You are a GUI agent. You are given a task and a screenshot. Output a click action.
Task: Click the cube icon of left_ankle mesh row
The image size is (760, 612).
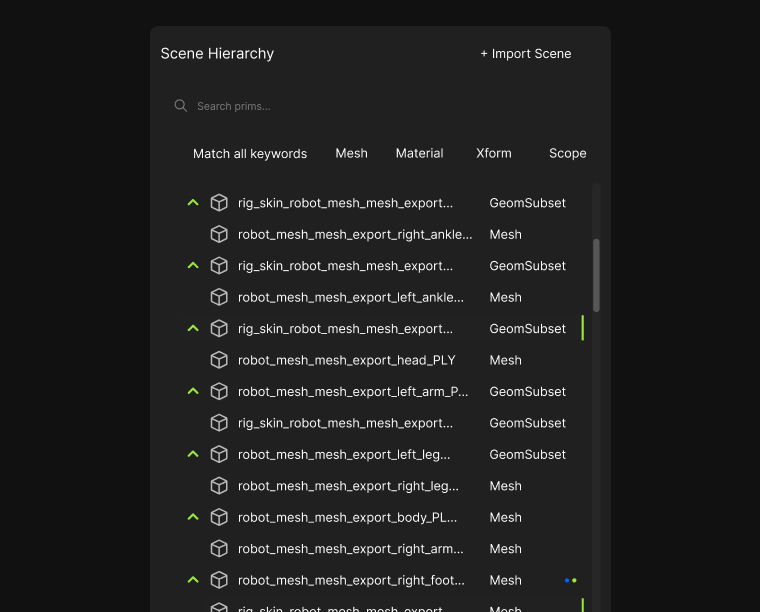(x=219, y=297)
